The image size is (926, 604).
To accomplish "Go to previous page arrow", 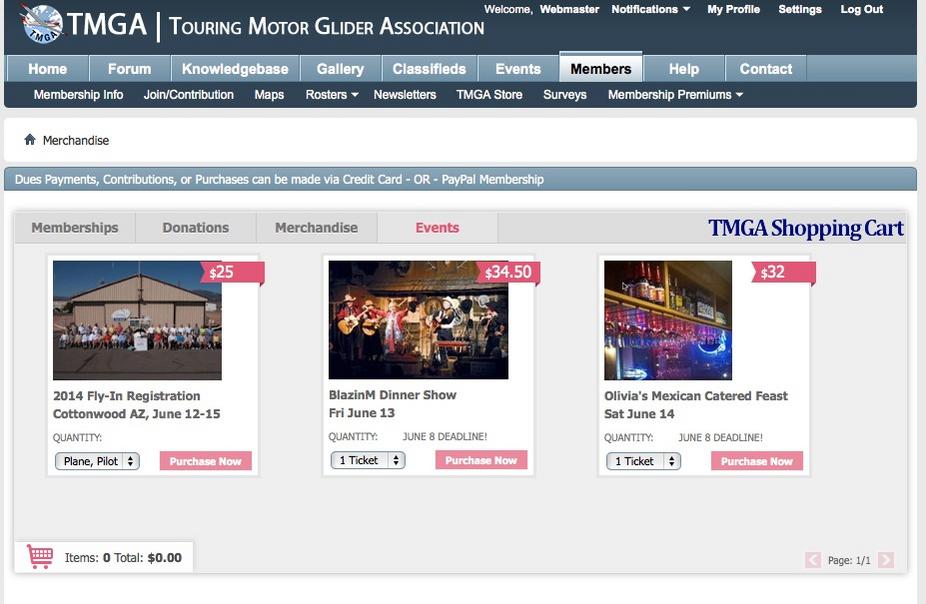I will pos(813,561).
